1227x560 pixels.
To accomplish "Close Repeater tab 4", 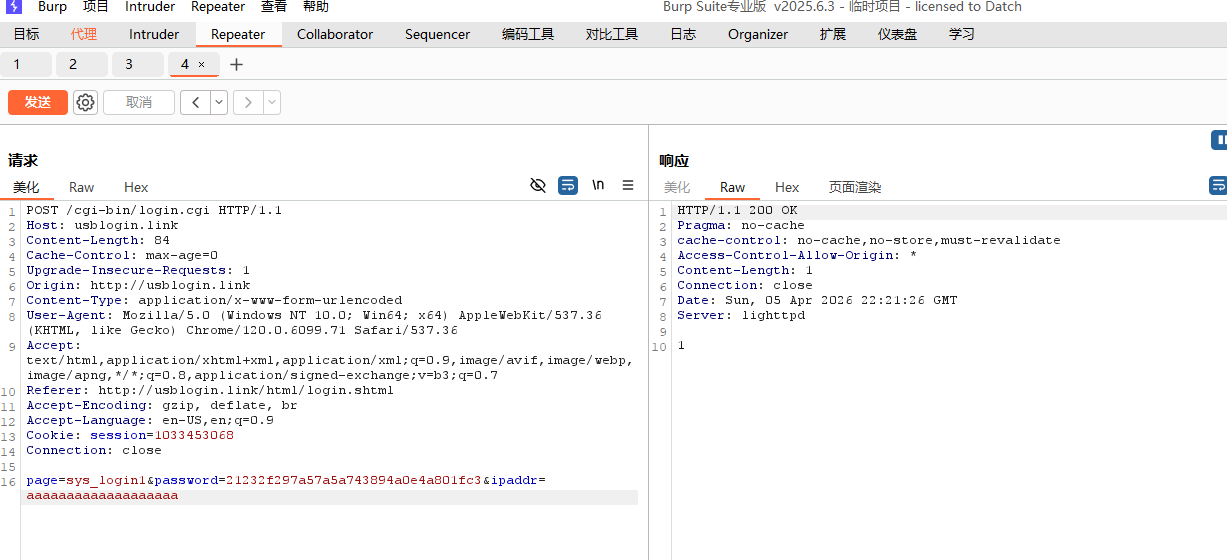I will tap(201, 65).
